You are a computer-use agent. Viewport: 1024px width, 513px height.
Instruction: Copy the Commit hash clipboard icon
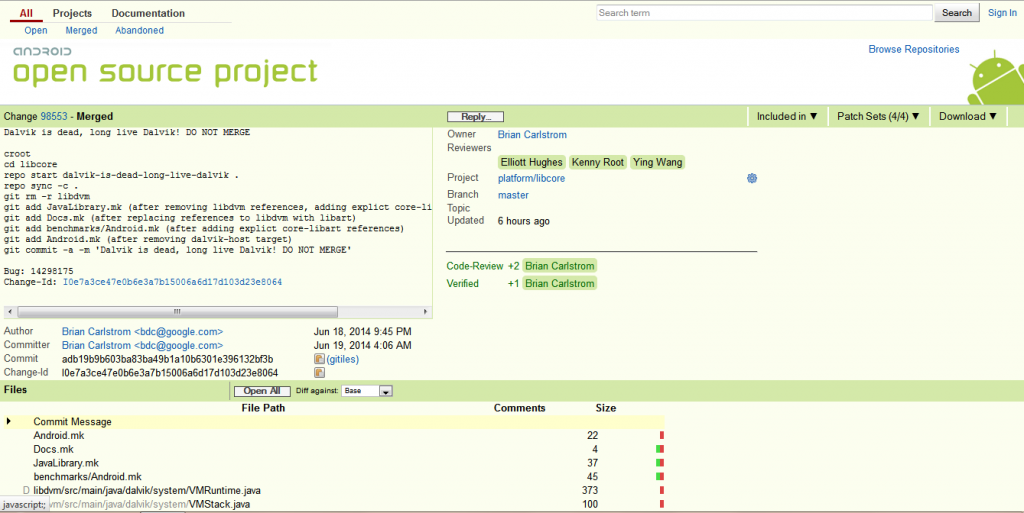319,359
